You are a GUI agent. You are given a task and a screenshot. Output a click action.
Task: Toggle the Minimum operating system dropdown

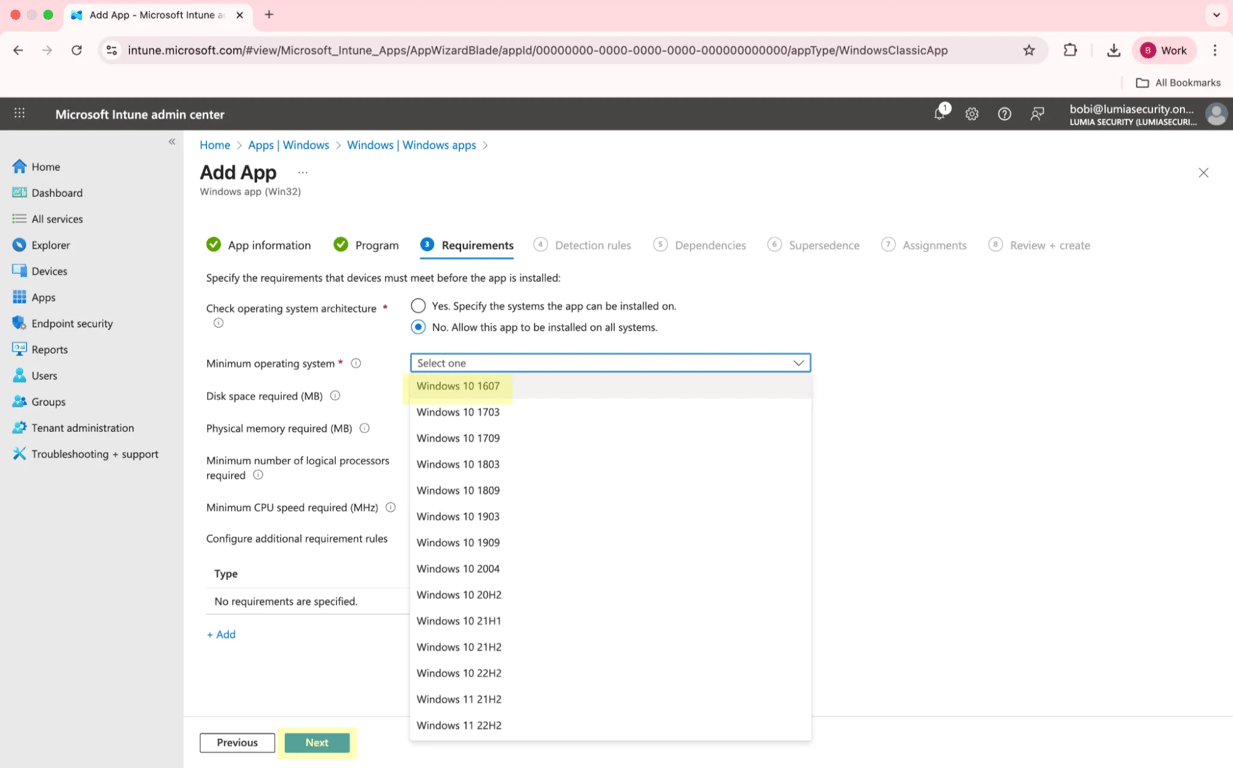(610, 363)
